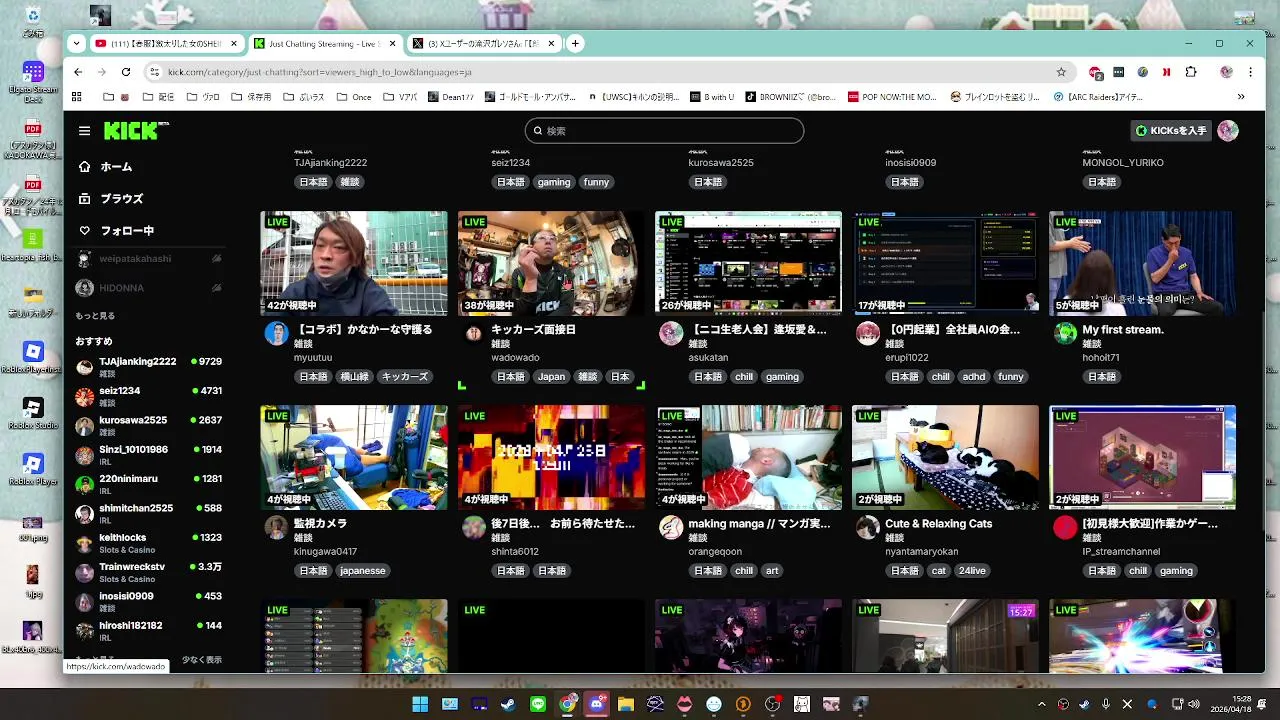Select the adhd tag under erupi1022 stream

(x=973, y=377)
